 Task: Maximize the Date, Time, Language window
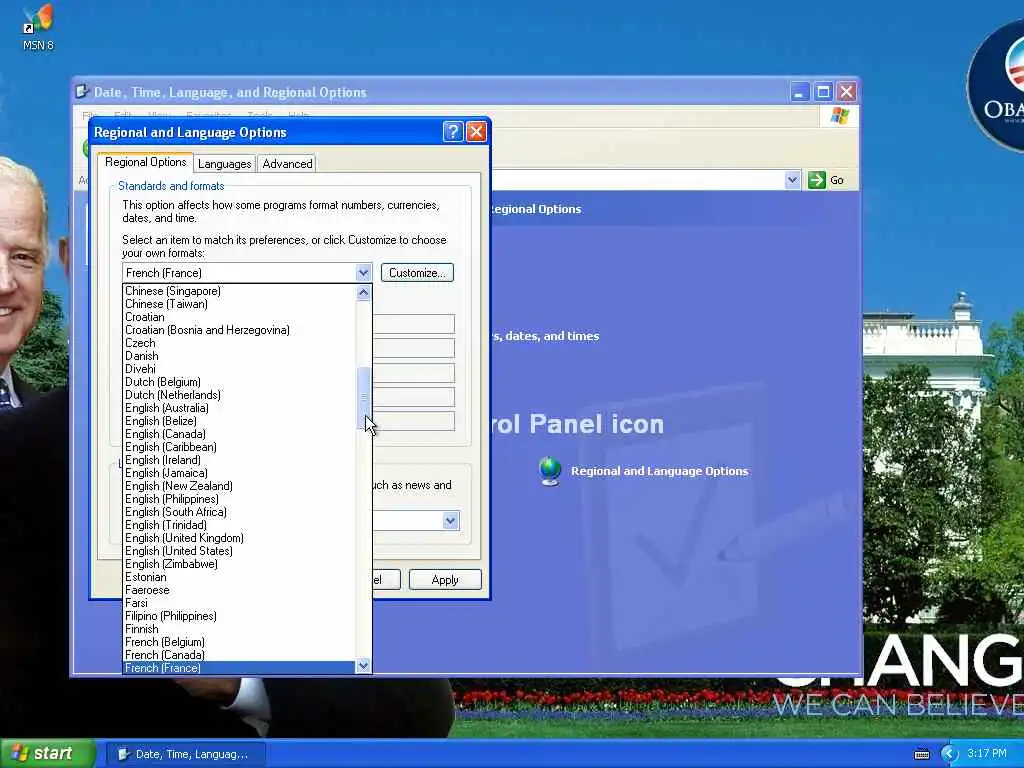(x=823, y=91)
